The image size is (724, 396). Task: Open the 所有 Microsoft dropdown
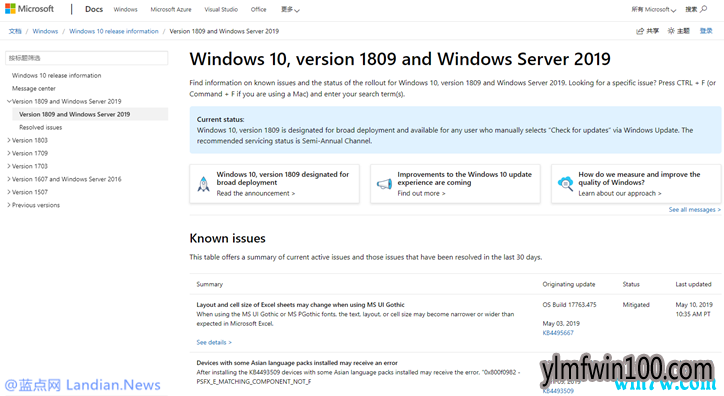(653, 9)
